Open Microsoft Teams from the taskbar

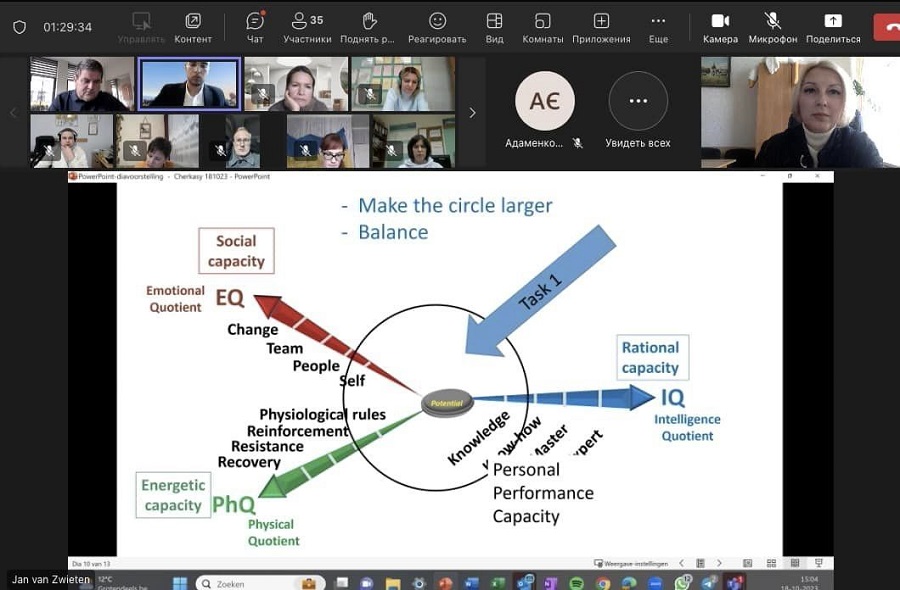pyautogui.click(x=735, y=583)
